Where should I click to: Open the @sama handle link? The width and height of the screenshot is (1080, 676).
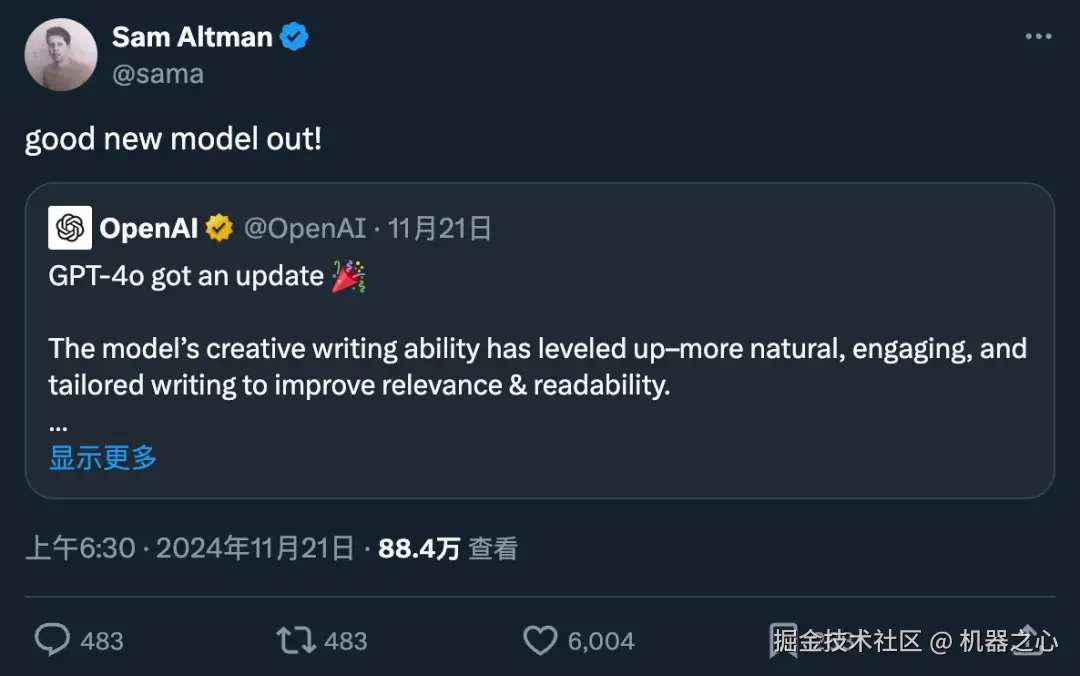(x=158, y=74)
